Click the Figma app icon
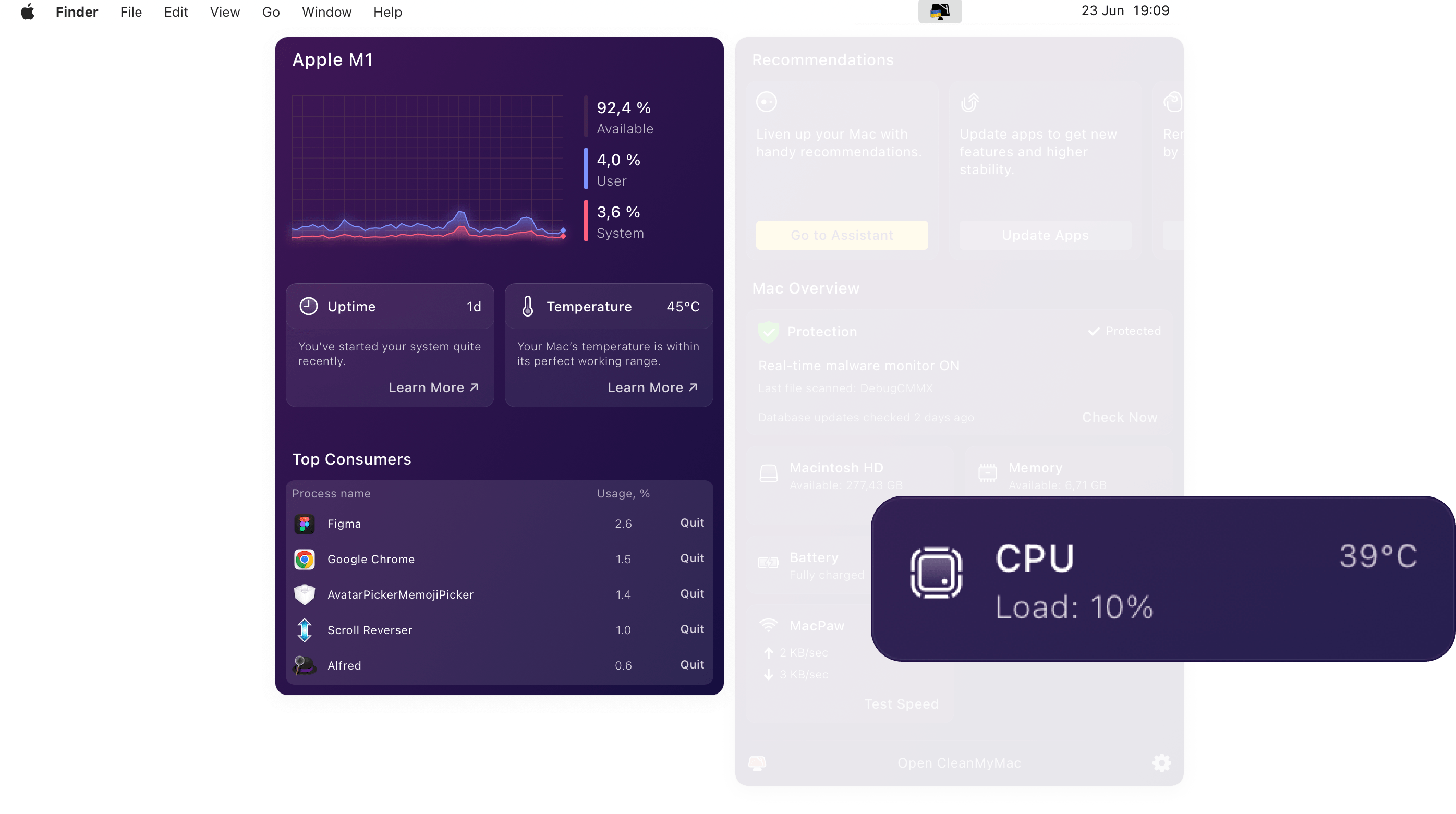This screenshot has height=814, width=1456. click(304, 524)
